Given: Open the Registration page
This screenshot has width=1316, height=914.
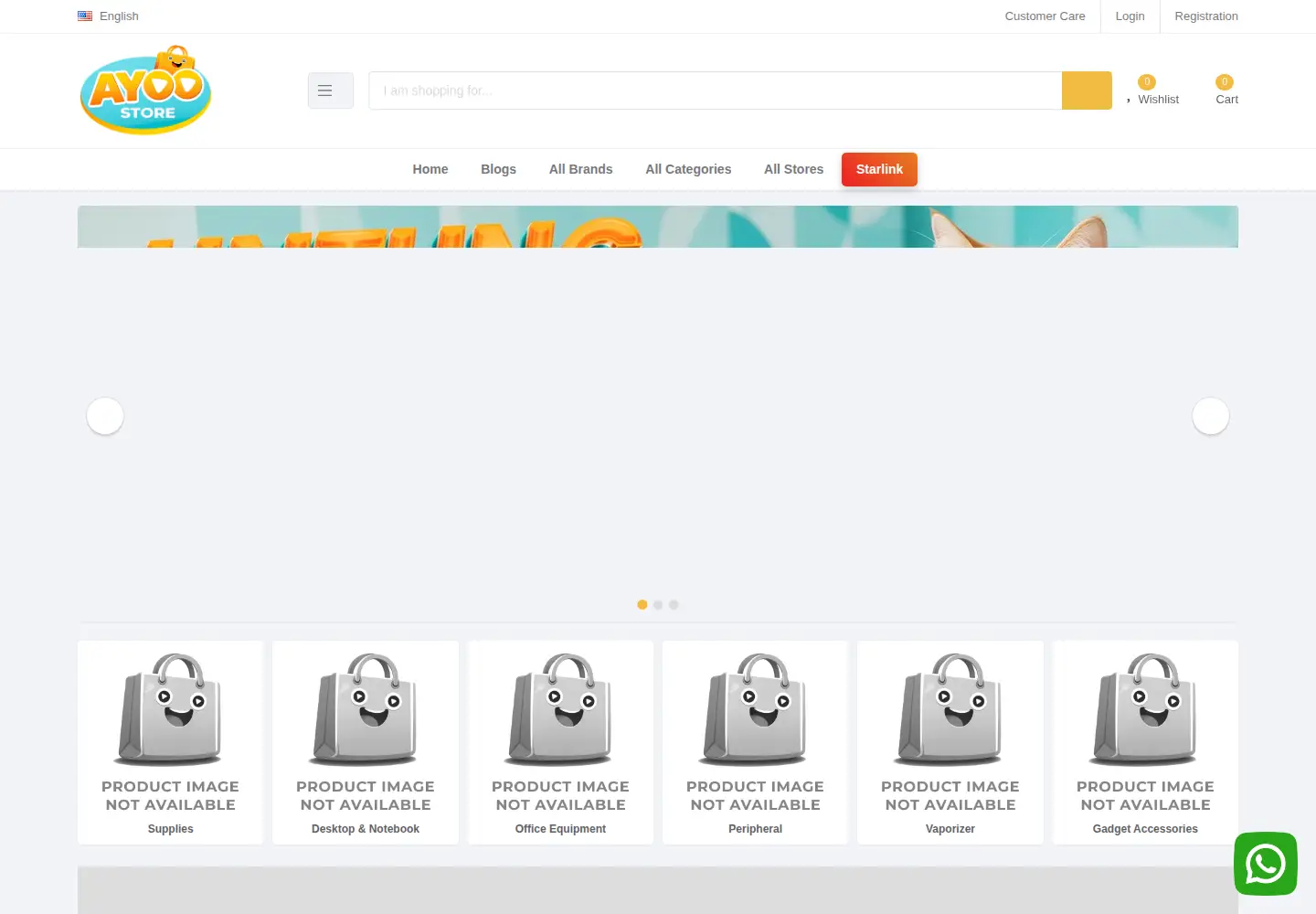Looking at the screenshot, I should tap(1206, 16).
